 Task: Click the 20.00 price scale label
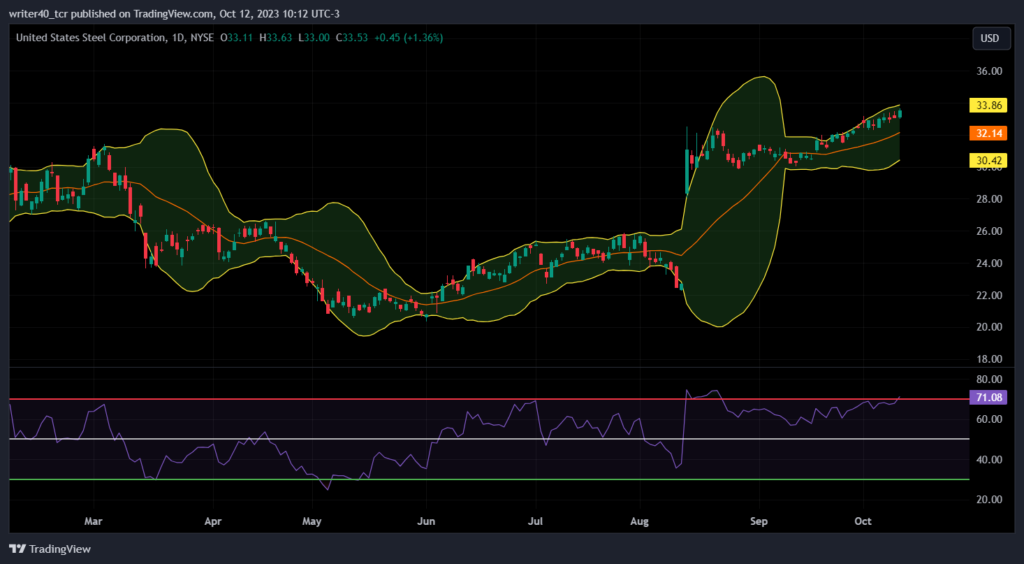click(x=987, y=327)
